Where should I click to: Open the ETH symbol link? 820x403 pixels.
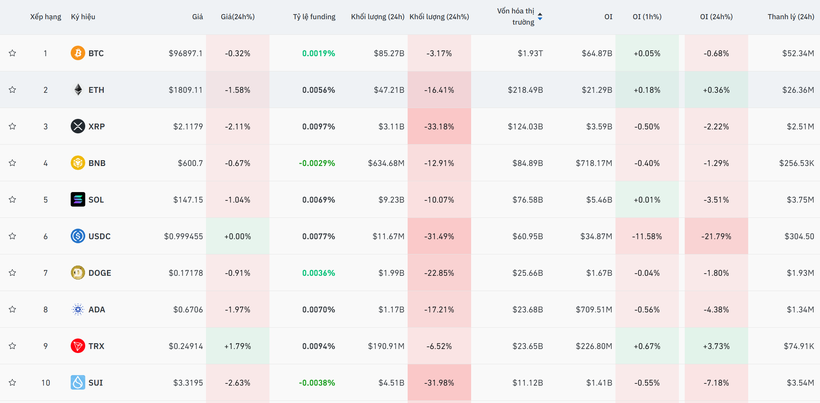(x=96, y=90)
